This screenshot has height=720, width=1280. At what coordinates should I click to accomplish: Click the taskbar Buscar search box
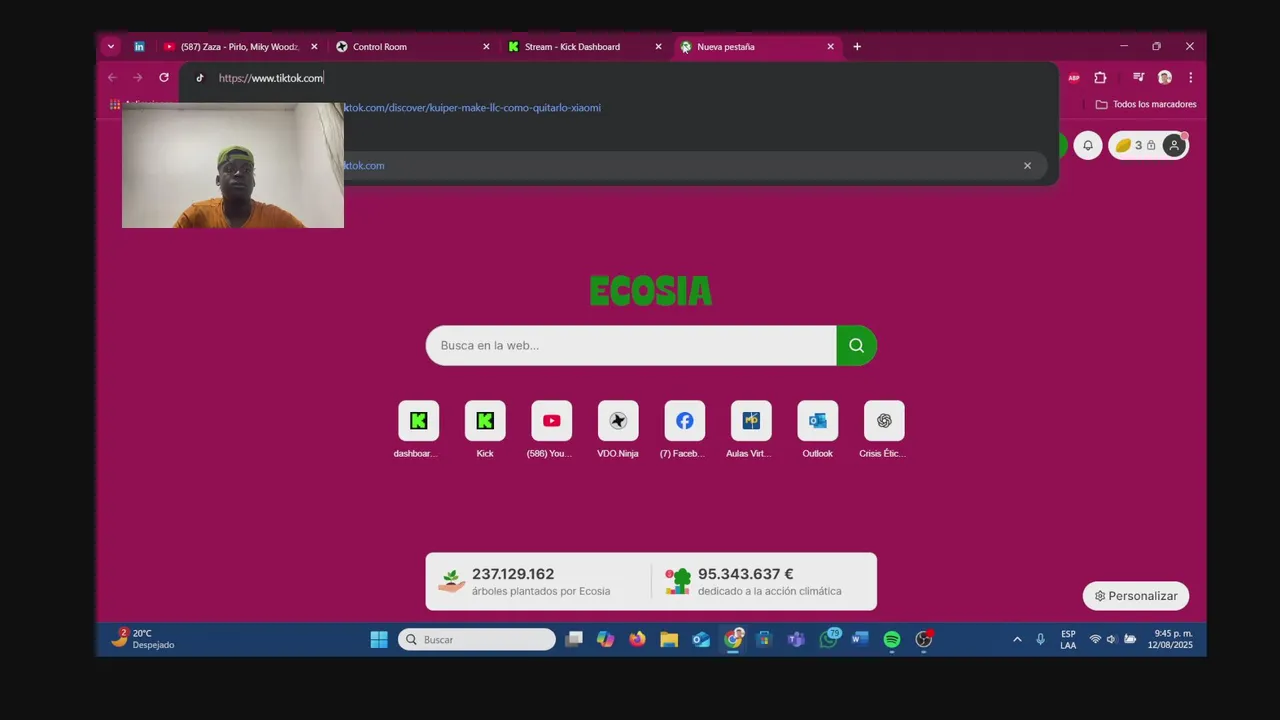click(477, 640)
